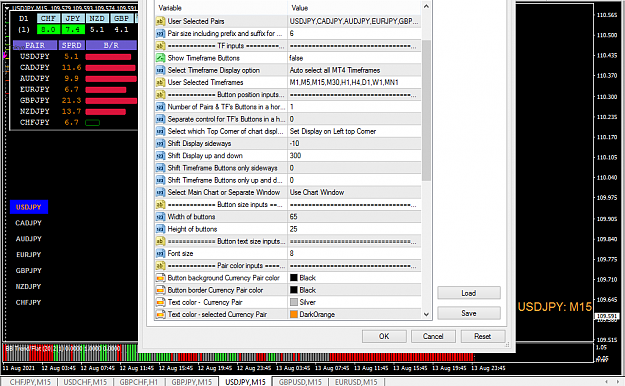
Task: Click the icon beside Button position inputs separator
Action: [160, 95]
